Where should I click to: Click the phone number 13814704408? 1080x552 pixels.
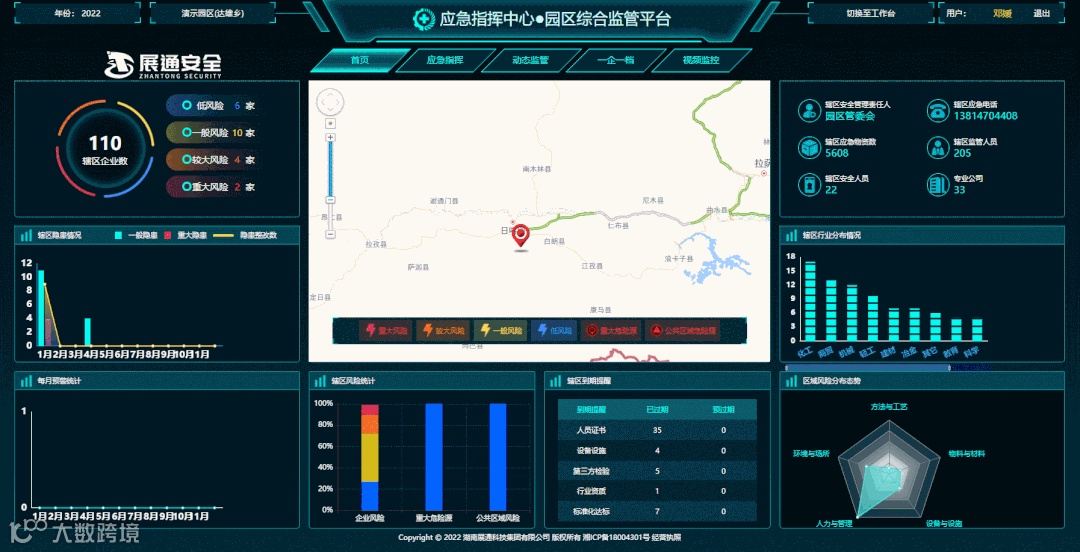tap(986, 116)
